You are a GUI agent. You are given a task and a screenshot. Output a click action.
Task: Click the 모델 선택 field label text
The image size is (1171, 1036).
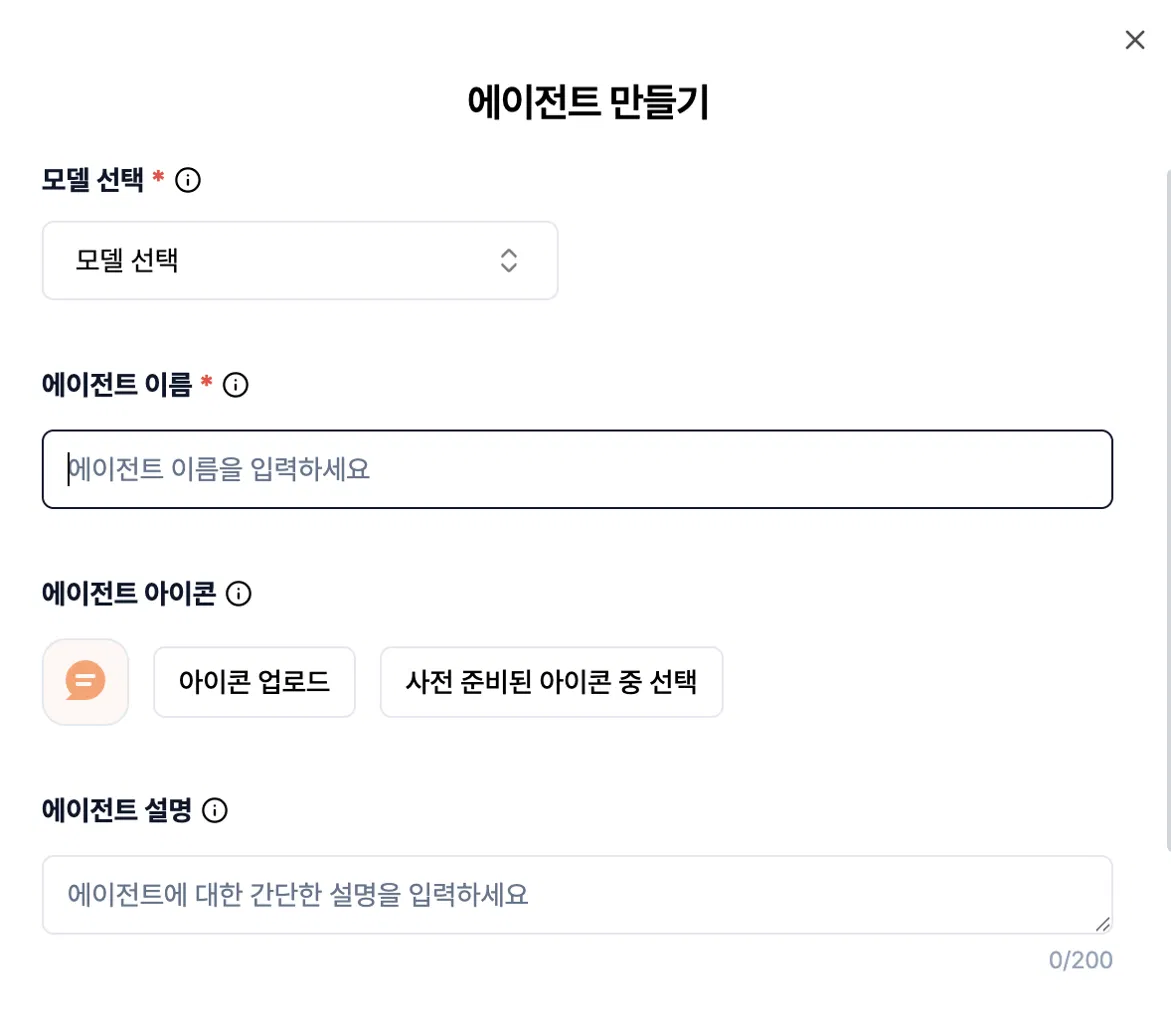coord(93,180)
